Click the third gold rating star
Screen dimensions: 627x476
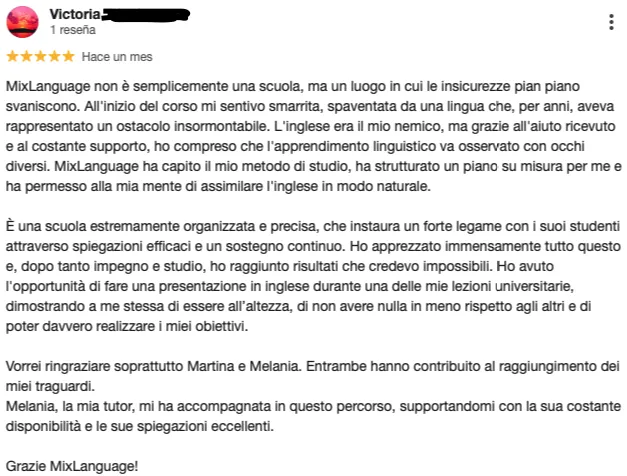coord(40,56)
